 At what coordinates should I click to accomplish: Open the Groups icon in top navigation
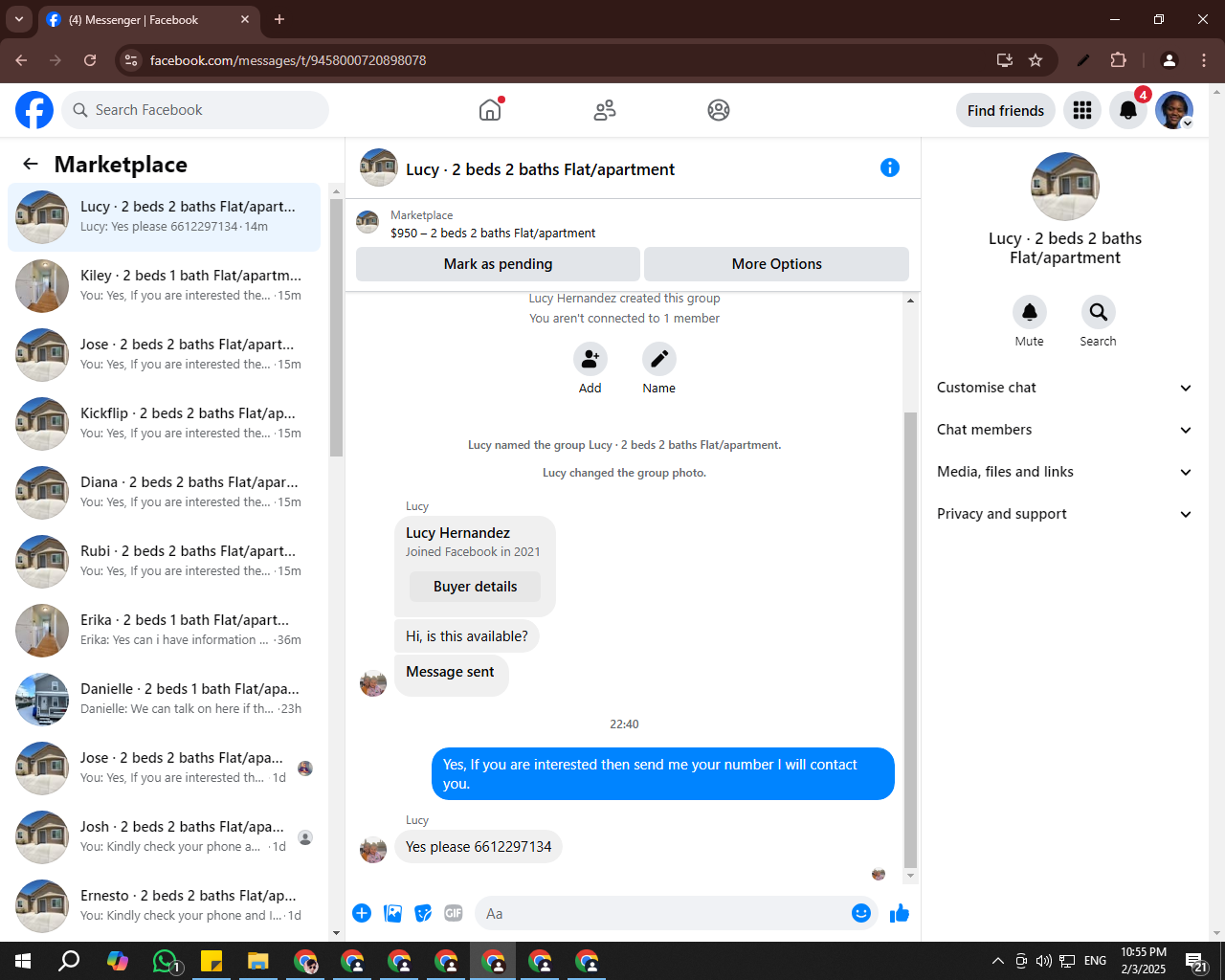click(x=719, y=110)
